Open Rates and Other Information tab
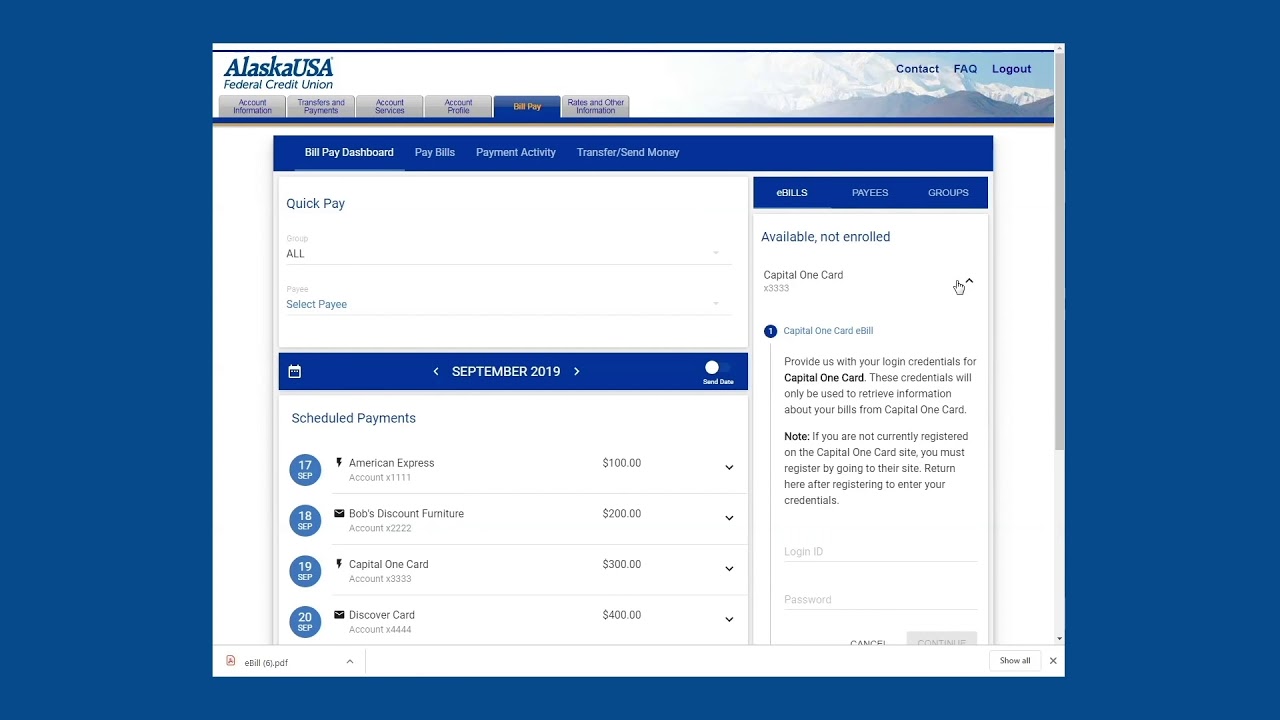Screen dimensions: 1280x720 point(596,106)
